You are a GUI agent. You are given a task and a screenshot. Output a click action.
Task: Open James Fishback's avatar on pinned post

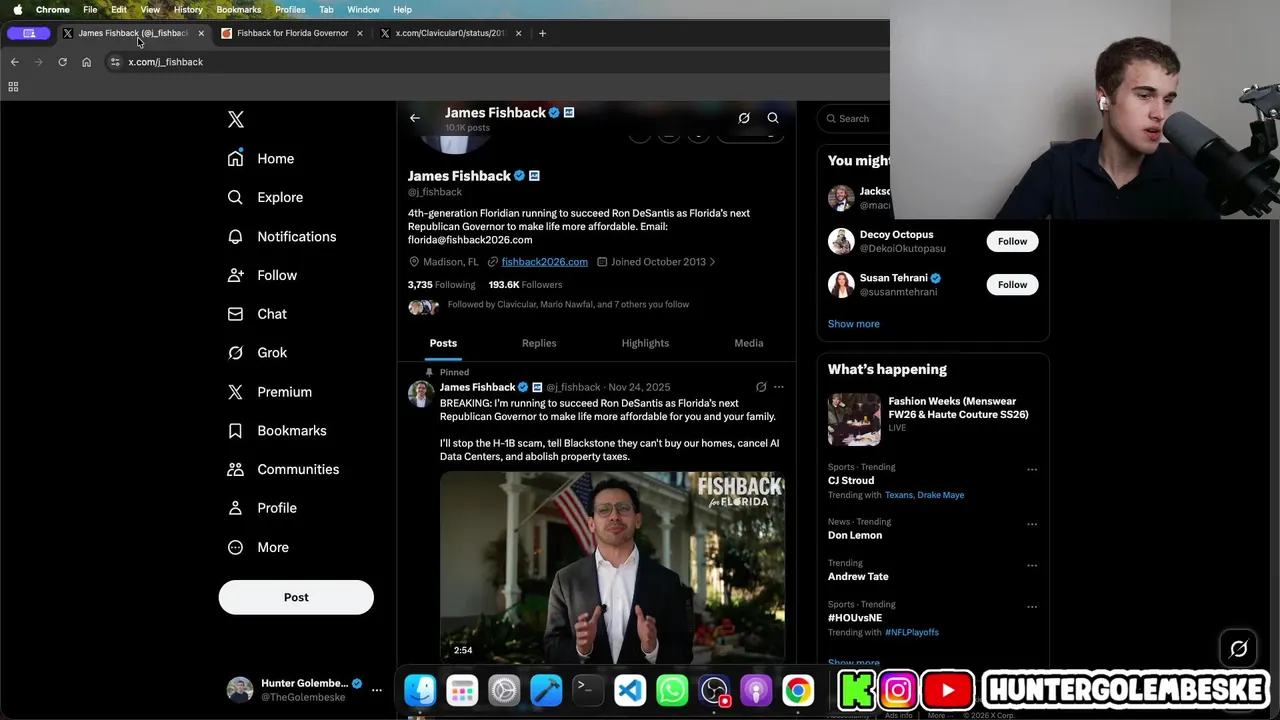[420, 393]
